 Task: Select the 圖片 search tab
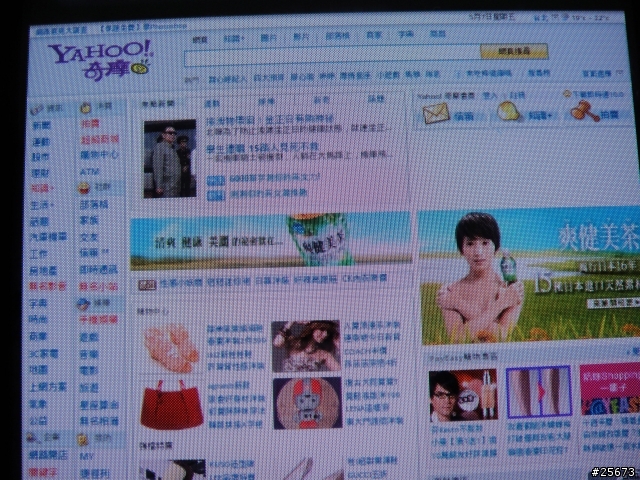(x=268, y=38)
